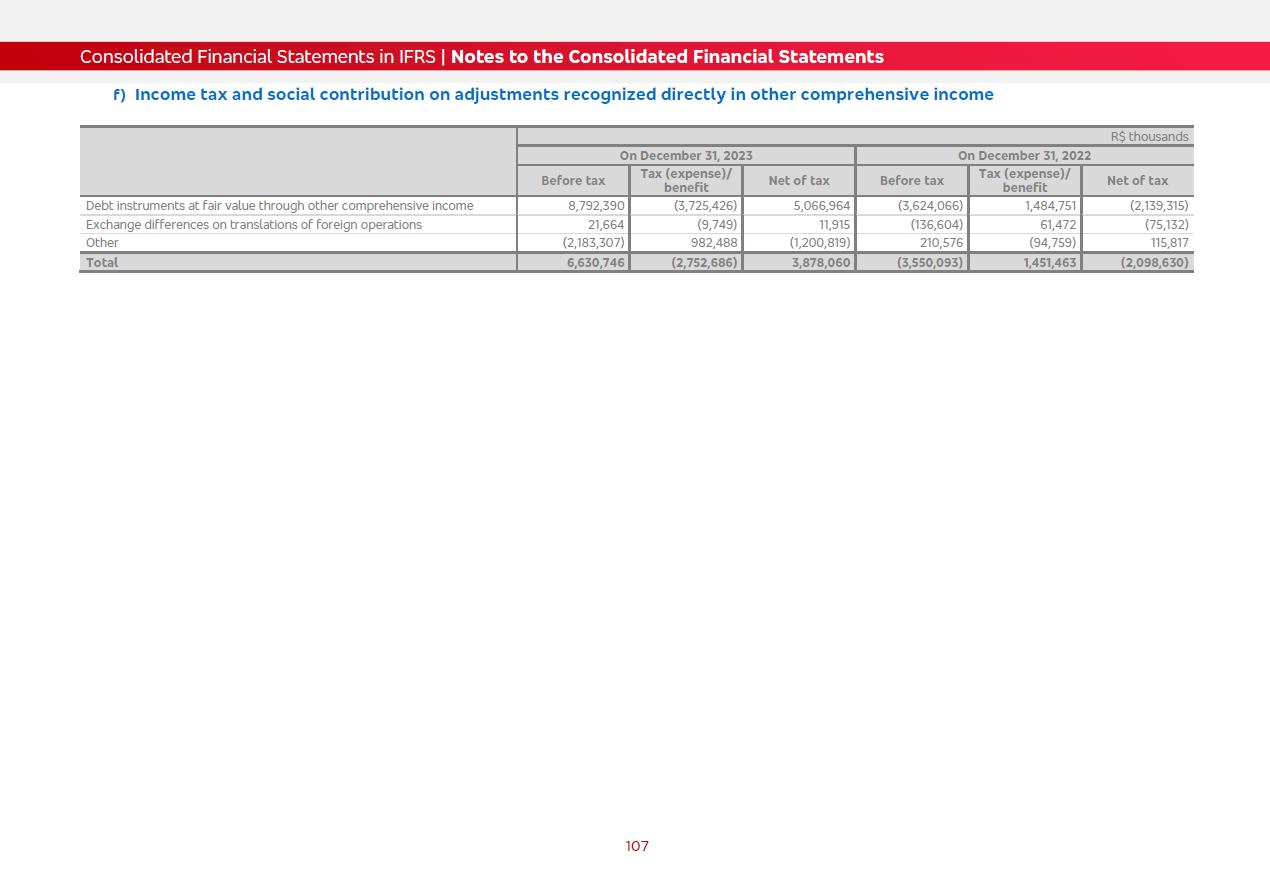Click 'Net of tax' header under December 2022
Image resolution: width=1270 pixels, height=893 pixels.
(1137, 181)
